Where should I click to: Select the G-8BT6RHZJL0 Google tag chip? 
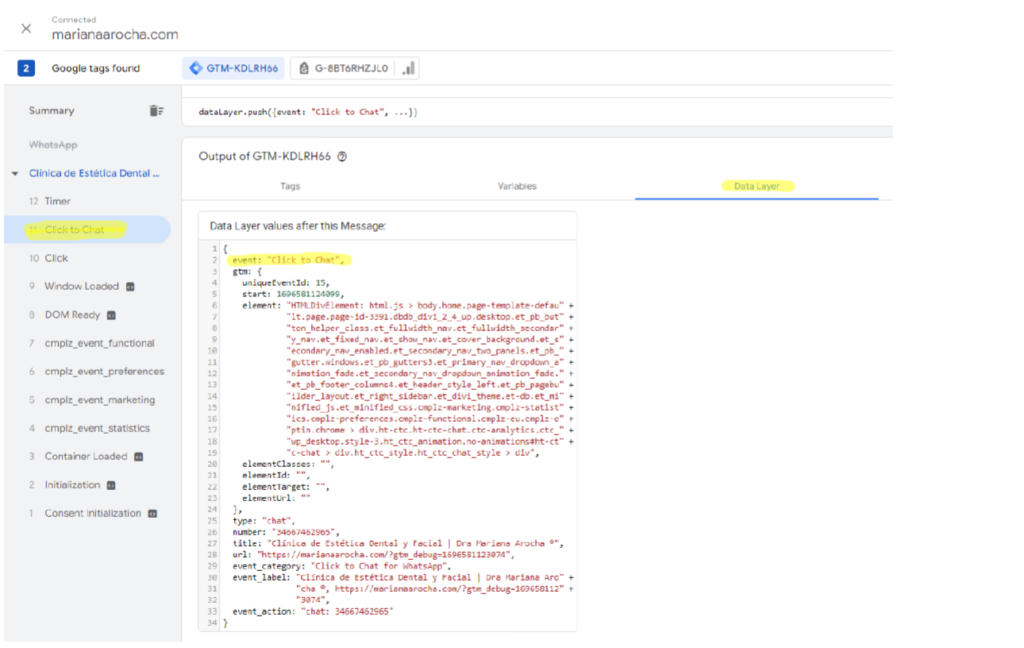click(x=344, y=68)
